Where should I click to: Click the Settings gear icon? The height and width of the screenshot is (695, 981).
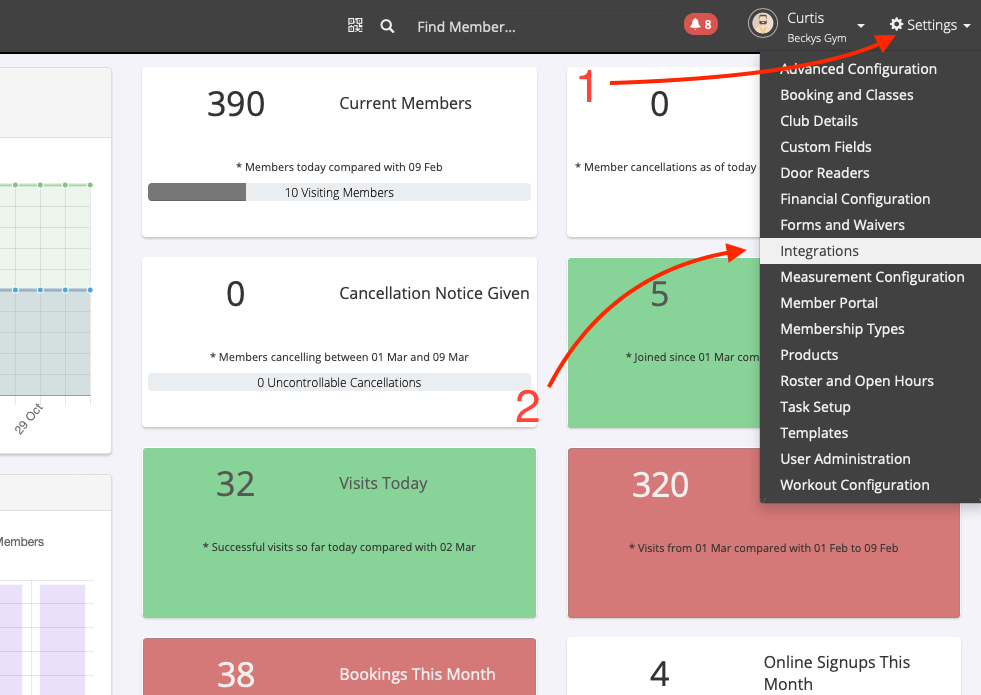click(x=896, y=25)
